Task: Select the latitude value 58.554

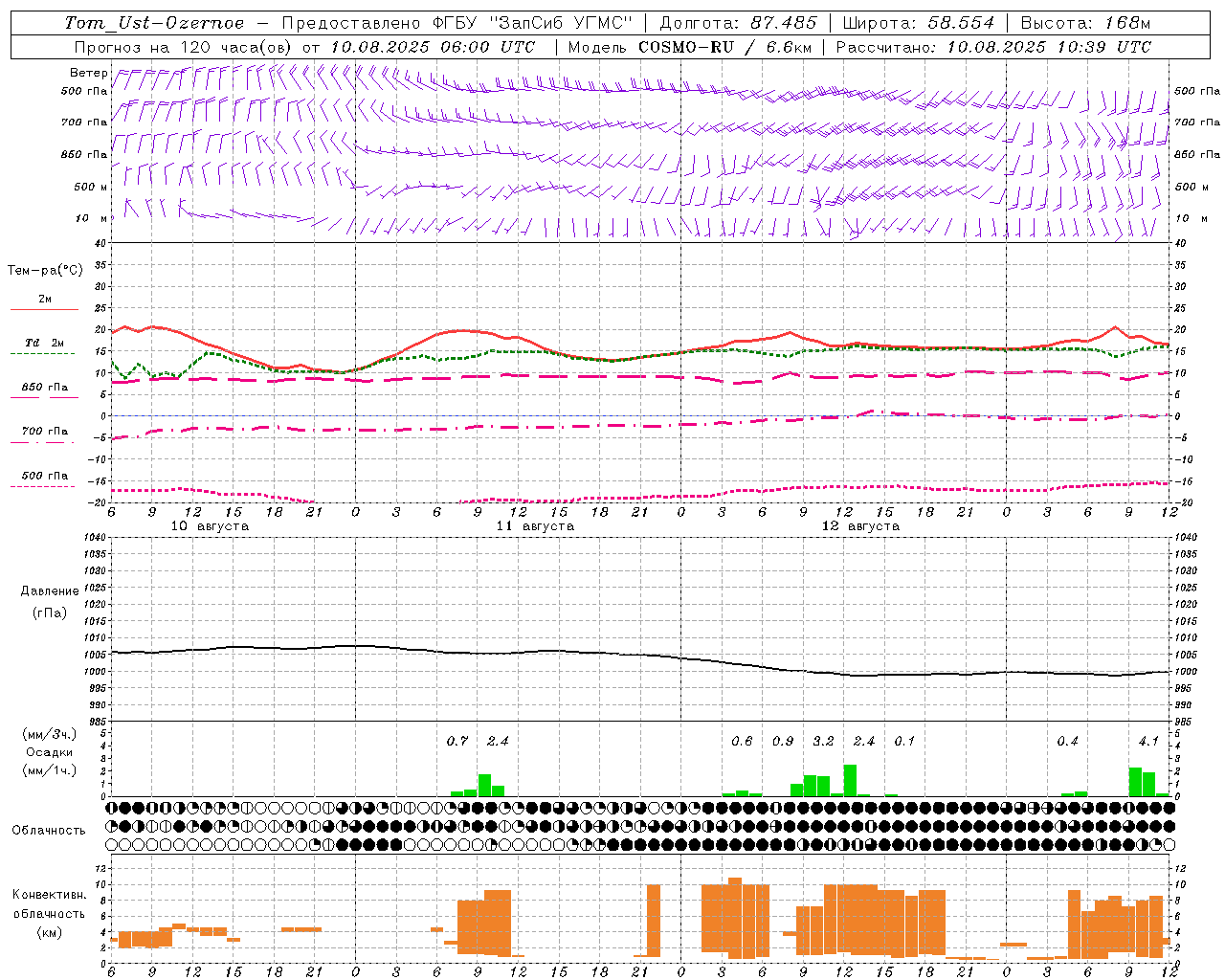Action: [x=962, y=23]
